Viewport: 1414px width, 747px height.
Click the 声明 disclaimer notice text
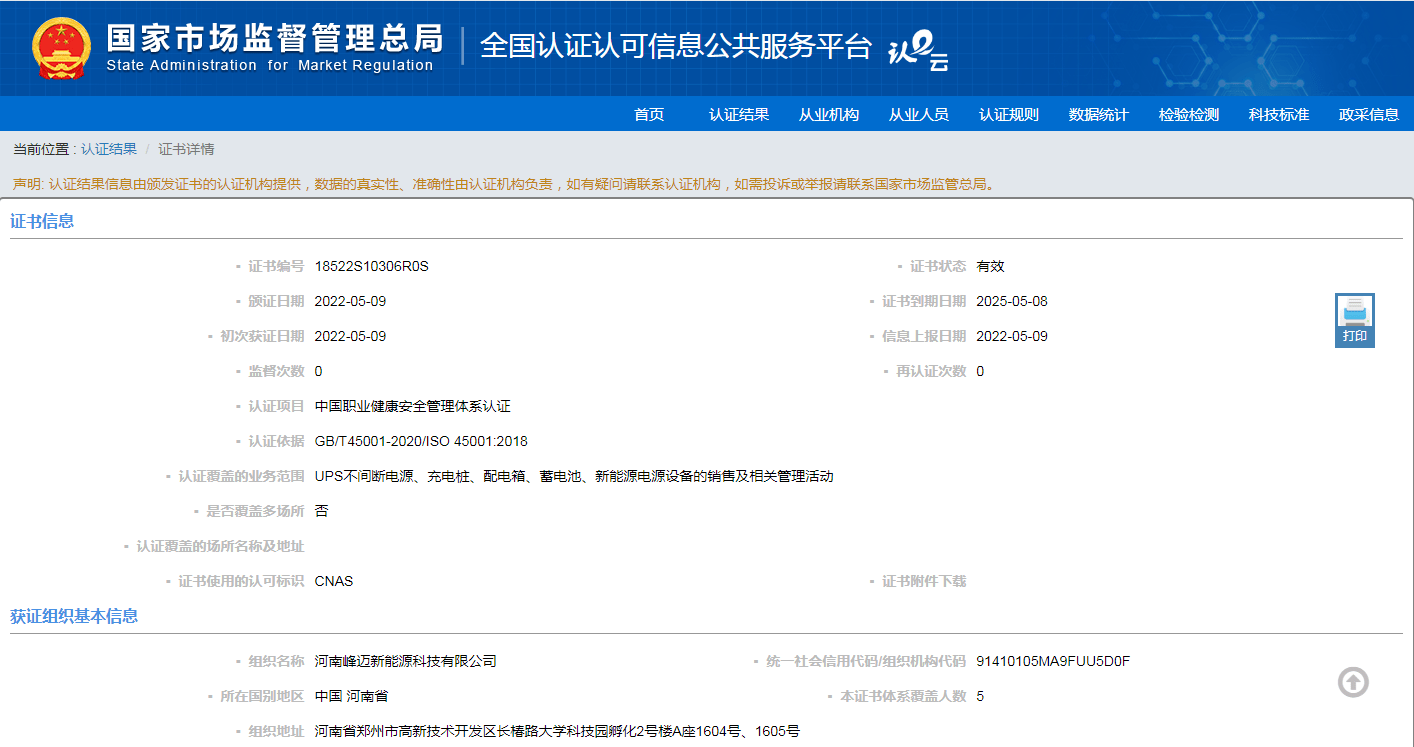pos(504,184)
